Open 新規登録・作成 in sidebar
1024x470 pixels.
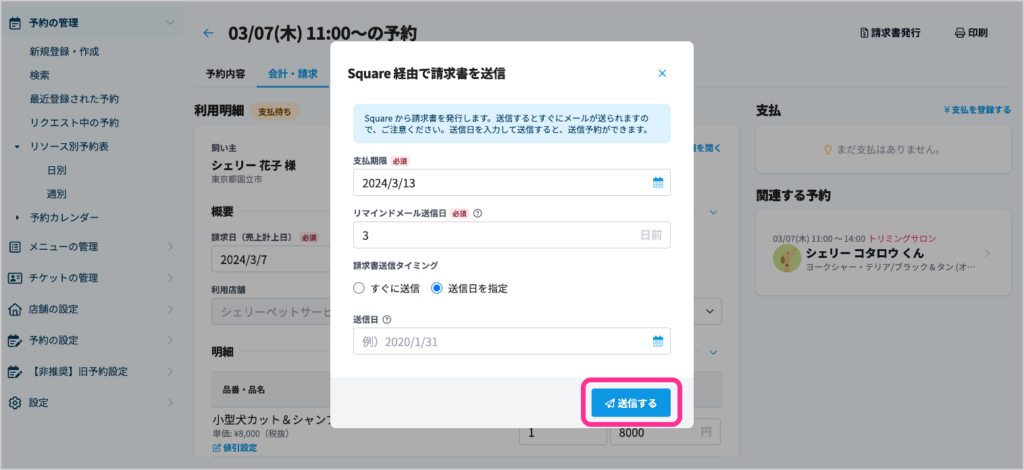coord(64,51)
